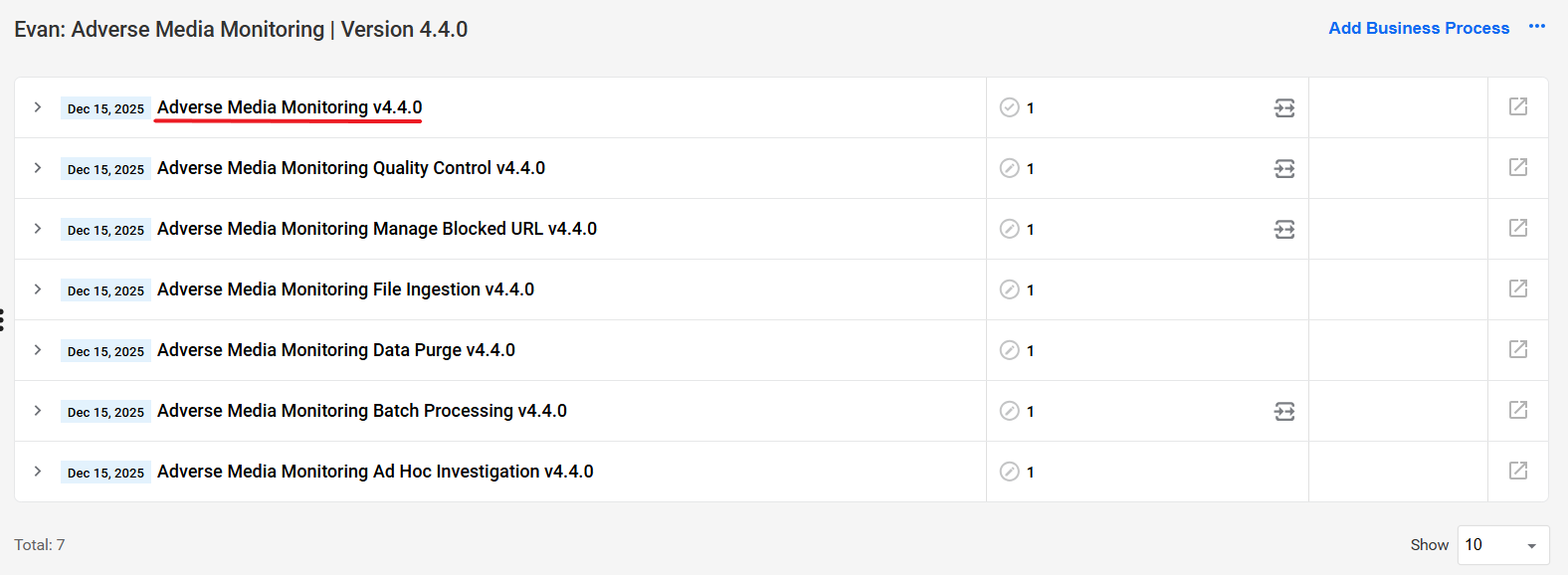This screenshot has height=575, width=1568.
Task: Click flow icon for Manage Blocked URL row
Action: point(1284,229)
